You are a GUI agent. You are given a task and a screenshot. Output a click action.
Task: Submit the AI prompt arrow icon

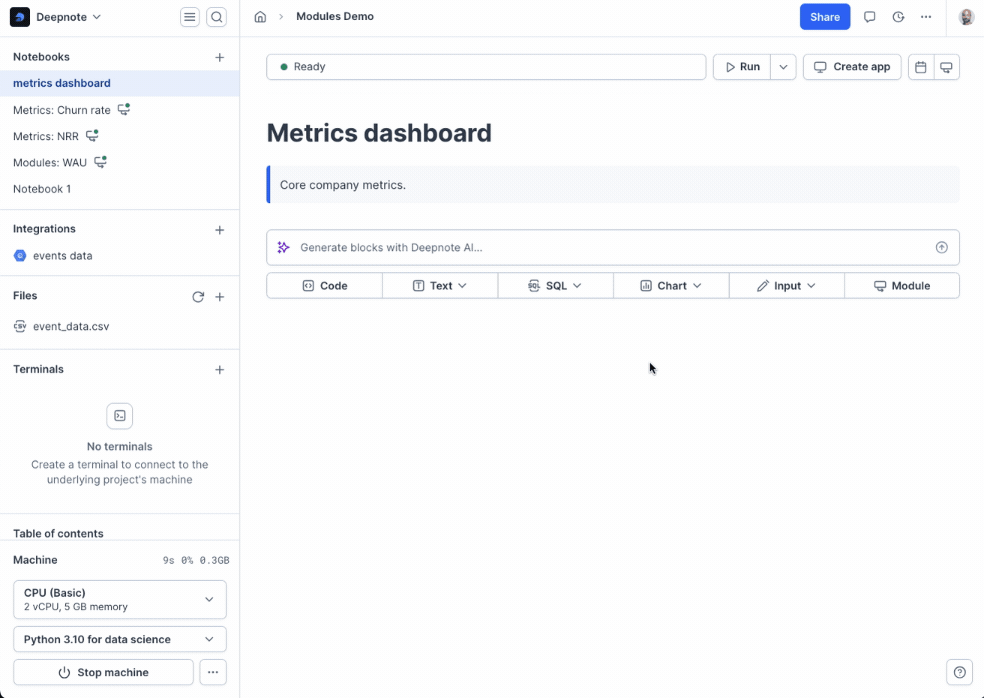coord(941,248)
